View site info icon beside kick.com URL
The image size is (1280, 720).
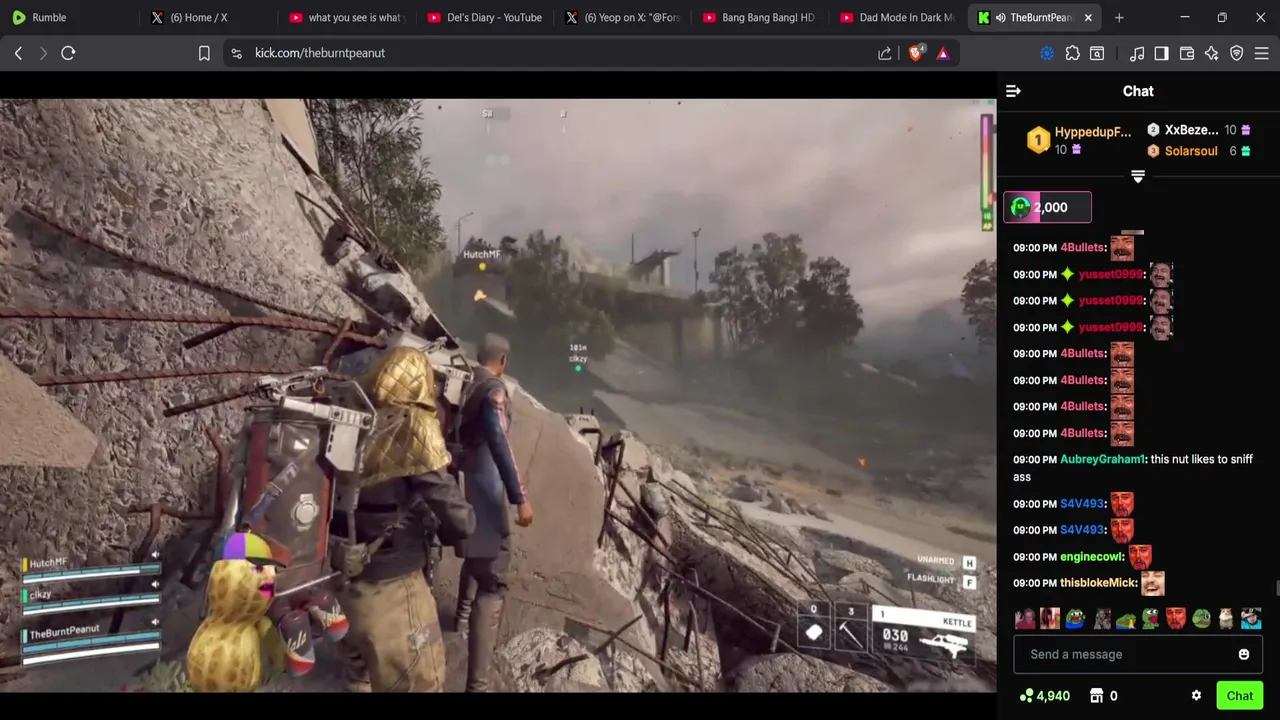pyautogui.click(x=236, y=53)
